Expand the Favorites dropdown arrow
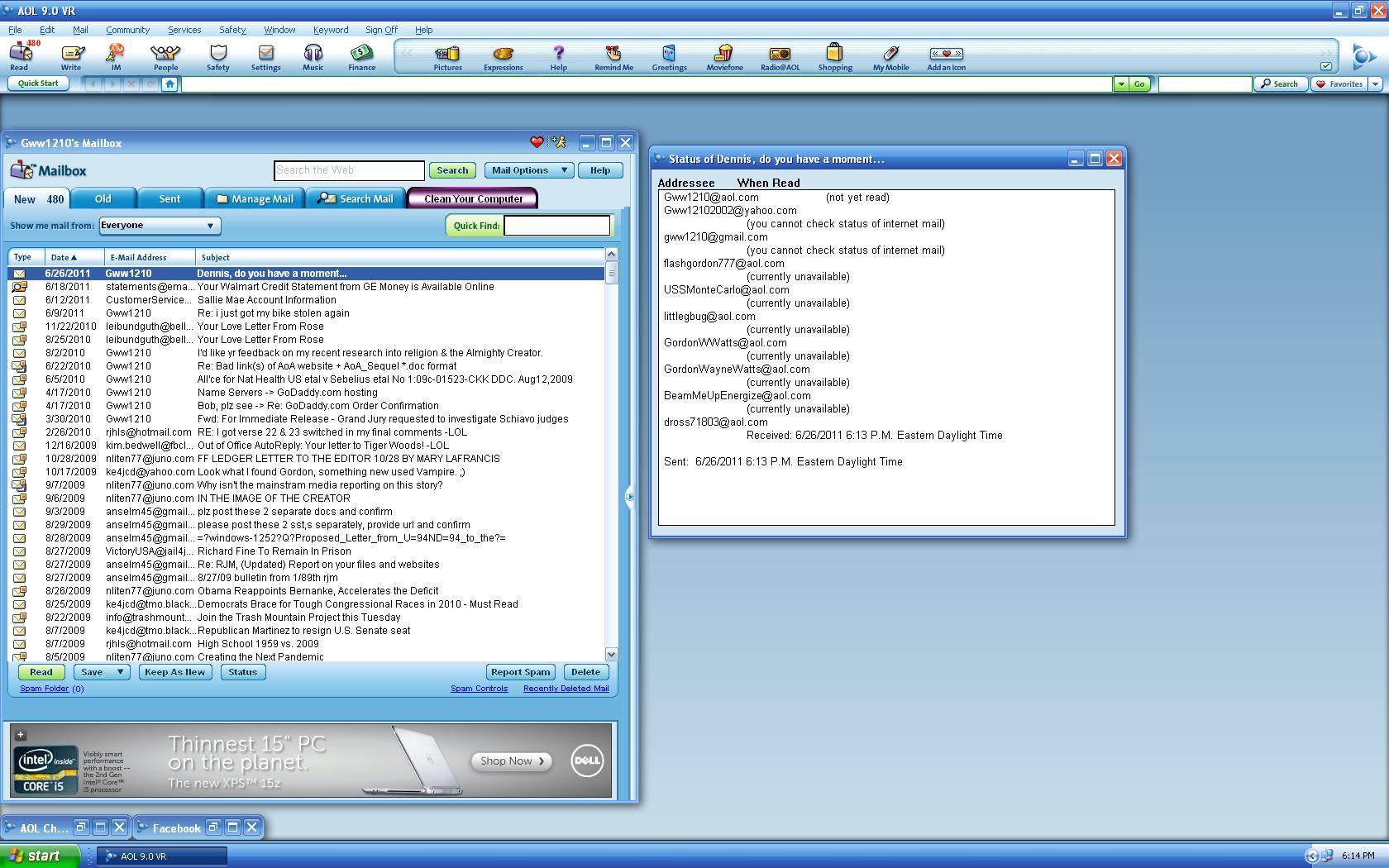The width and height of the screenshot is (1389, 868). pos(1375,83)
